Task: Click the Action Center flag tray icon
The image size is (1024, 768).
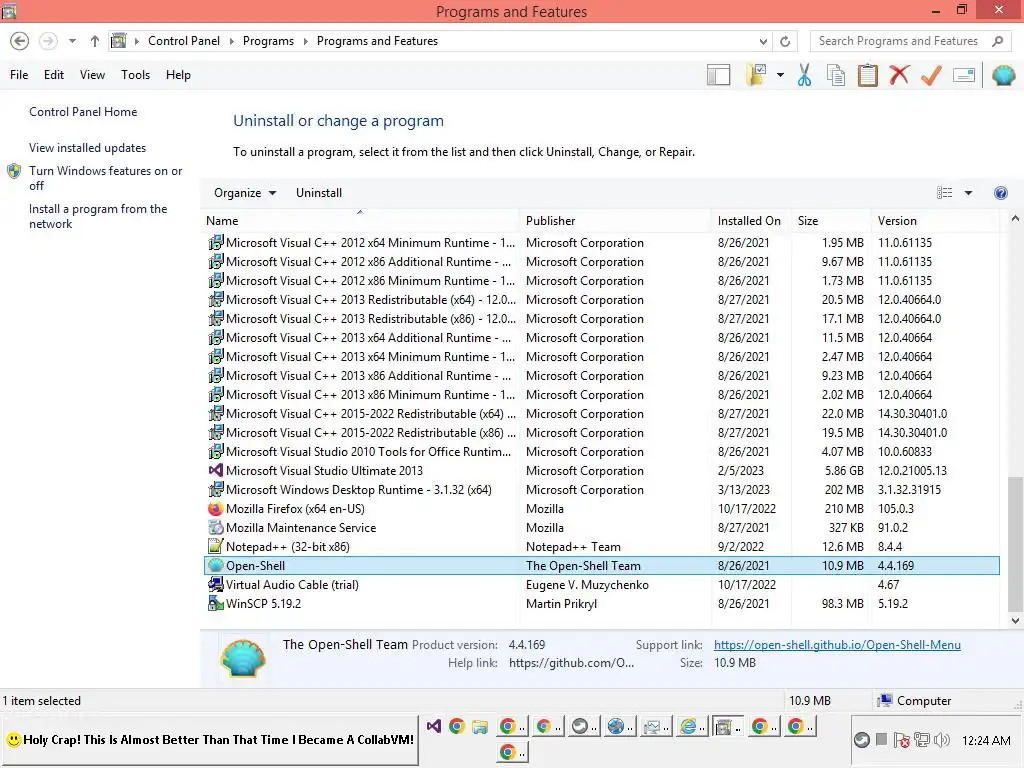Action: (x=901, y=740)
